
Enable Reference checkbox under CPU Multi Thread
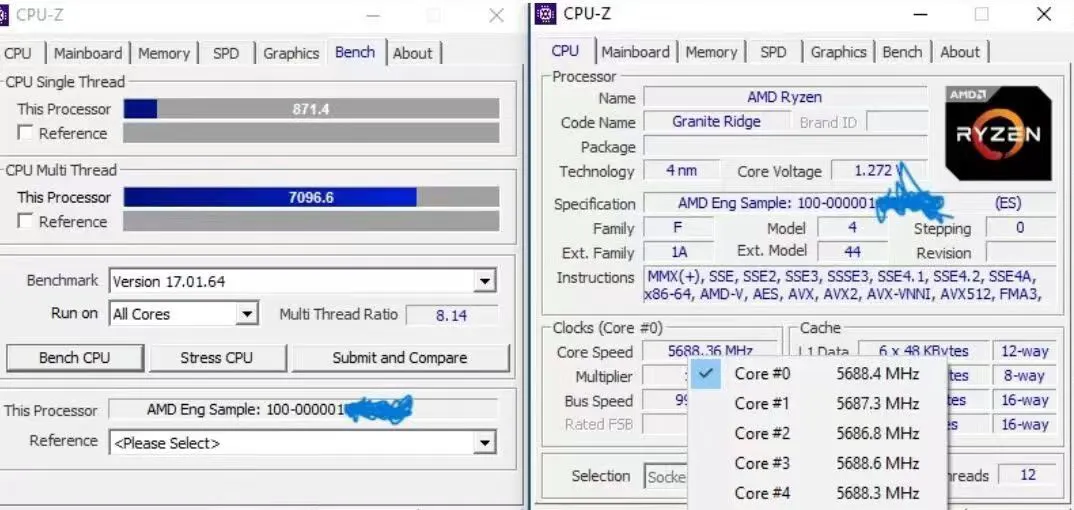coord(25,221)
